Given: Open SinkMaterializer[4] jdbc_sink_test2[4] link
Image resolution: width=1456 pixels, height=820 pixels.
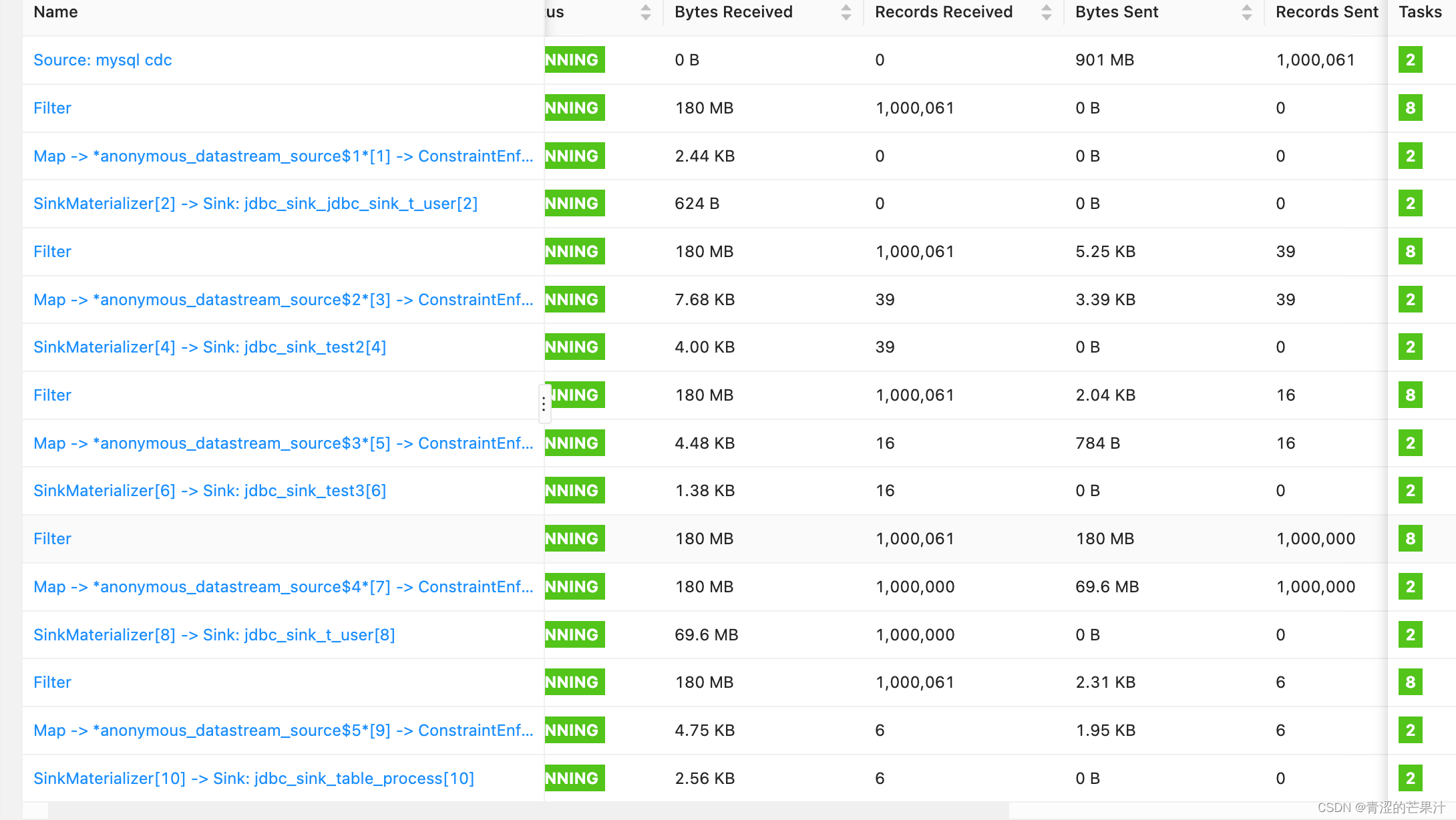Looking at the screenshot, I should coord(210,347).
